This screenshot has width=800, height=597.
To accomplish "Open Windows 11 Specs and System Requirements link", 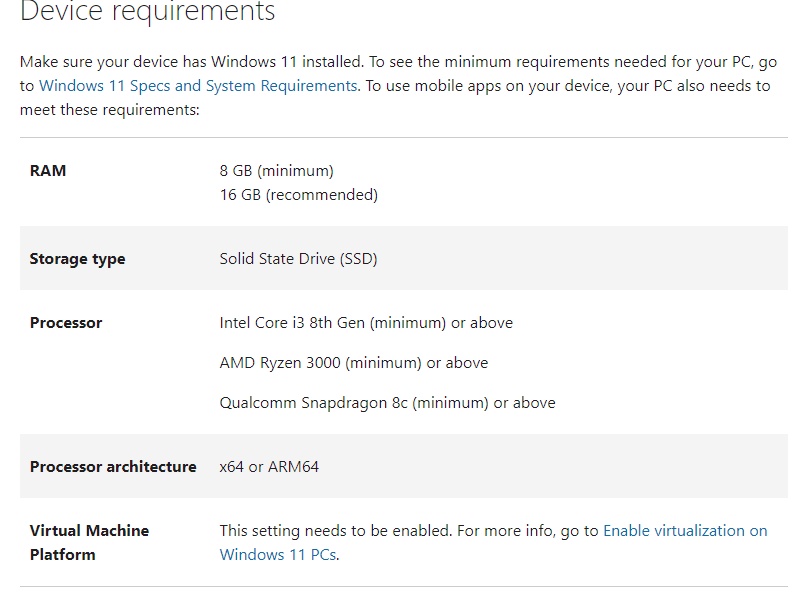I will (x=198, y=86).
